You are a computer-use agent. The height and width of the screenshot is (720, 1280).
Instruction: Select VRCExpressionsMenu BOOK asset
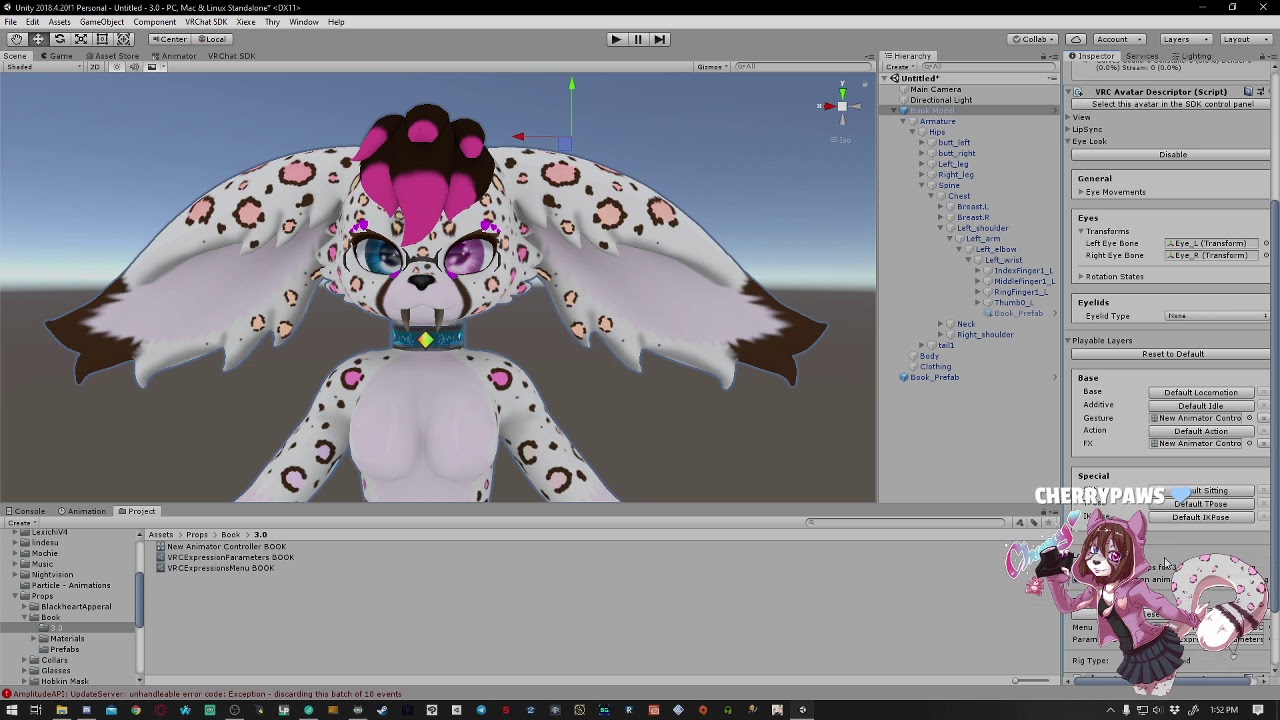[221, 568]
